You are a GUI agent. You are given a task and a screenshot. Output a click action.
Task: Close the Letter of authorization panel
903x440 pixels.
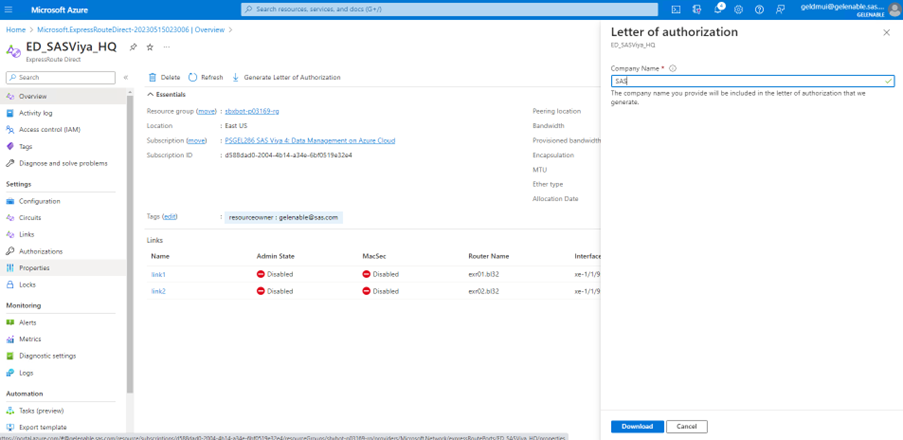point(886,33)
